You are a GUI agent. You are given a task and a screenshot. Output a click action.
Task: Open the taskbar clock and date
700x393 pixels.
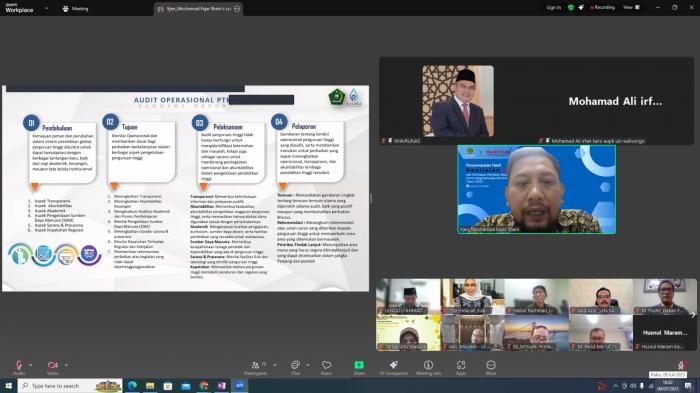[x=668, y=386]
